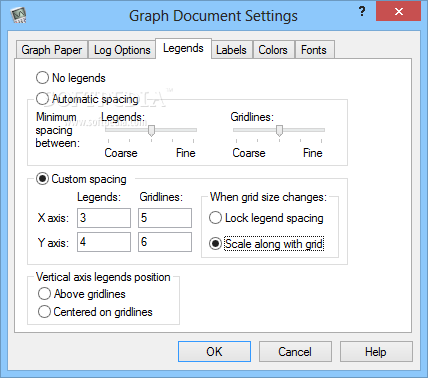This screenshot has height=378, width=428.
Task: Select Scale along with grid option
Action: [x=266, y=244]
